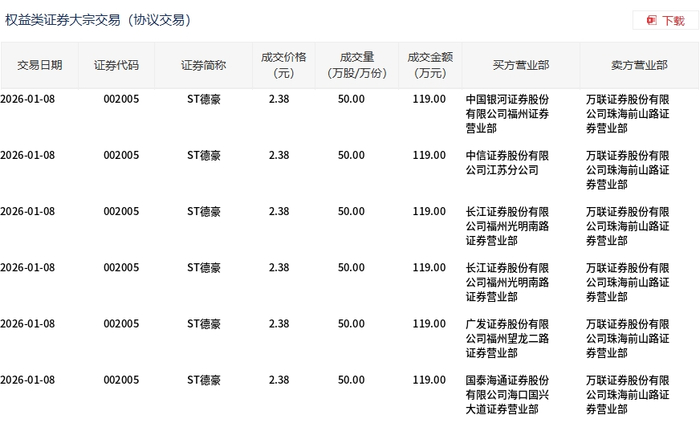Click amount 119.00 in 中信证券 row
Viewport: 700px width, 427px height.
429,155
